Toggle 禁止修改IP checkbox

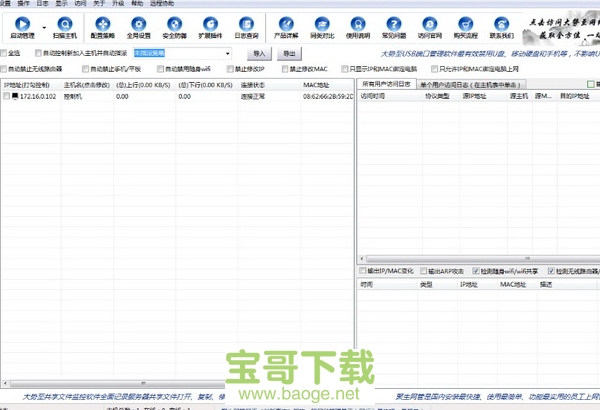230,69
